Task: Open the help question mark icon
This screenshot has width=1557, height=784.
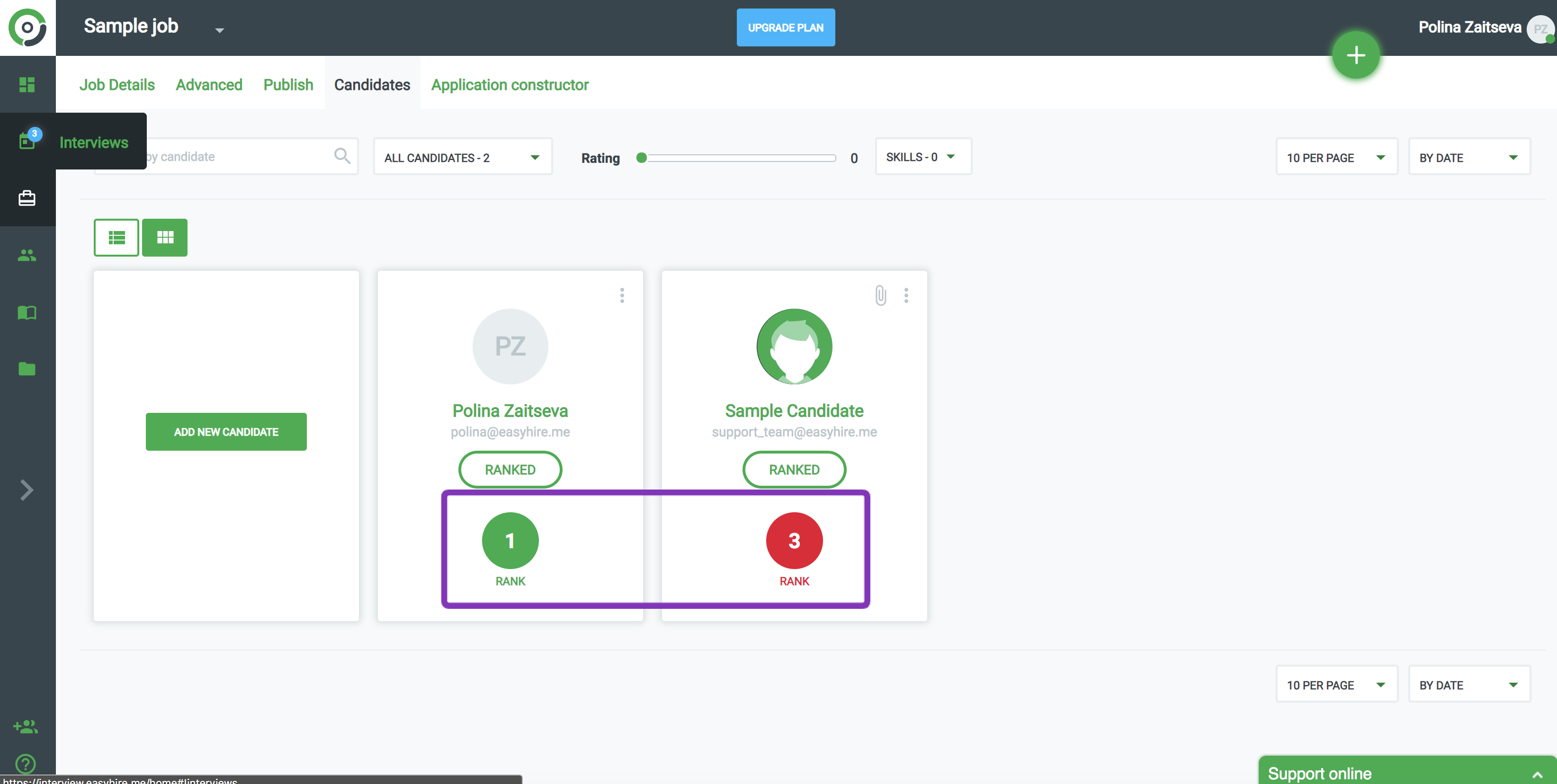Action: (26, 764)
